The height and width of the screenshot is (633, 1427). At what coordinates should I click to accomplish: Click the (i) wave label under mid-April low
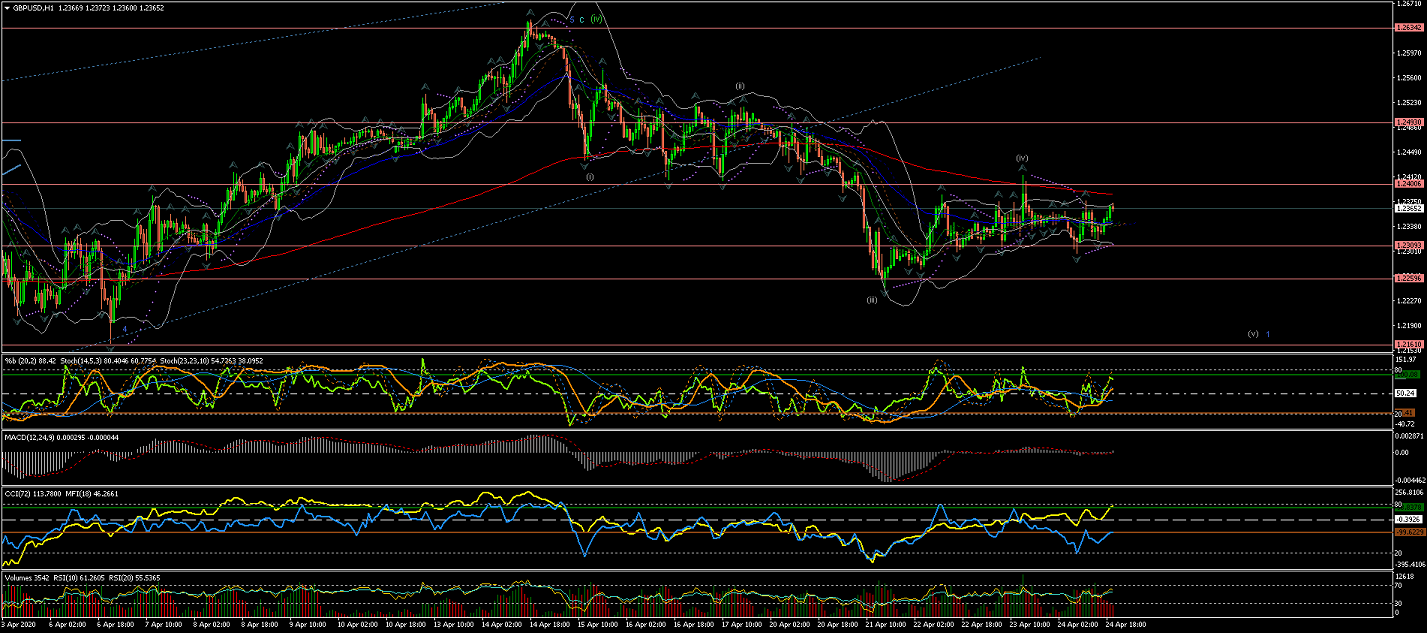pos(590,176)
